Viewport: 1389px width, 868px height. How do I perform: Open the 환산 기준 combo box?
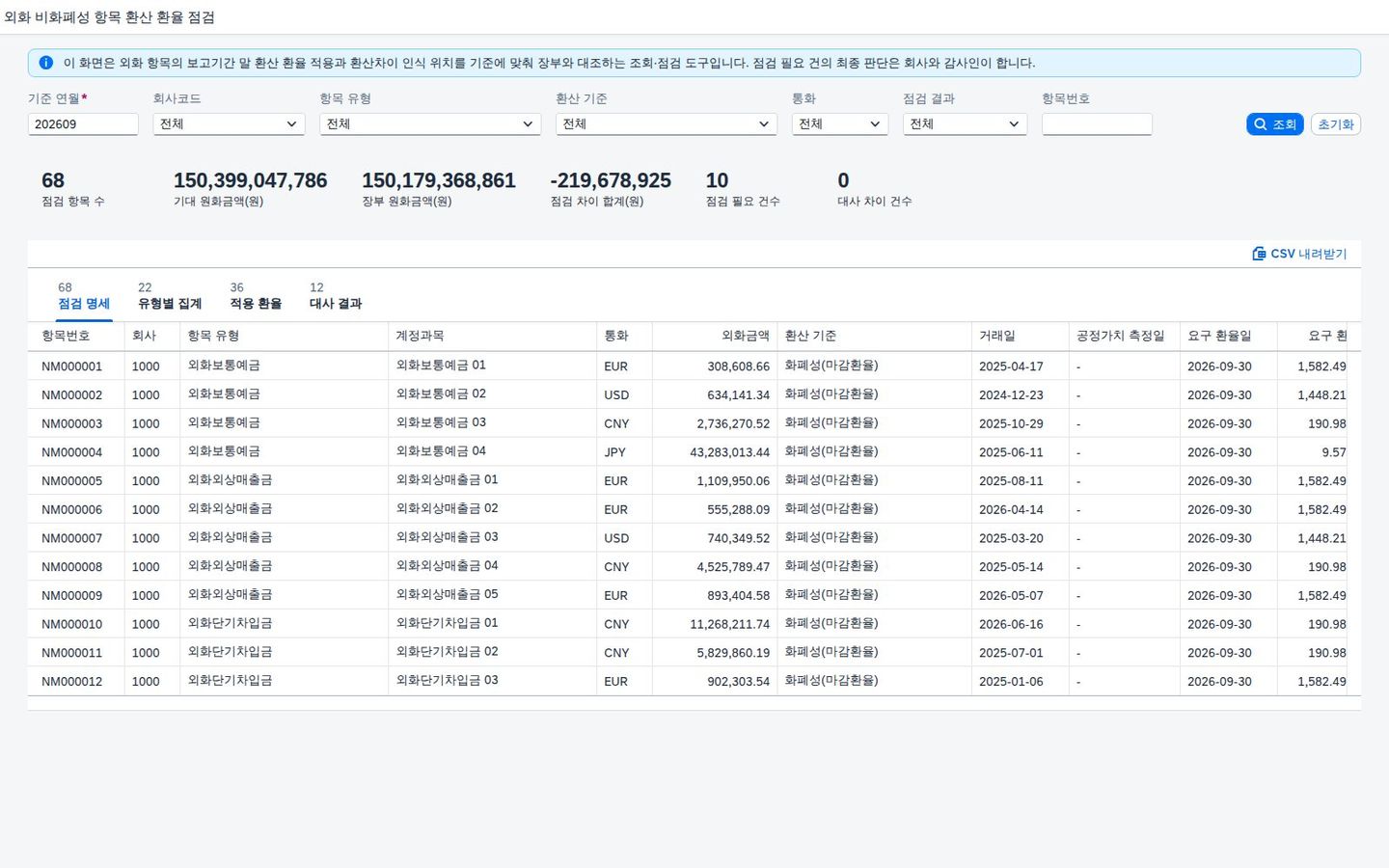click(666, 124)
